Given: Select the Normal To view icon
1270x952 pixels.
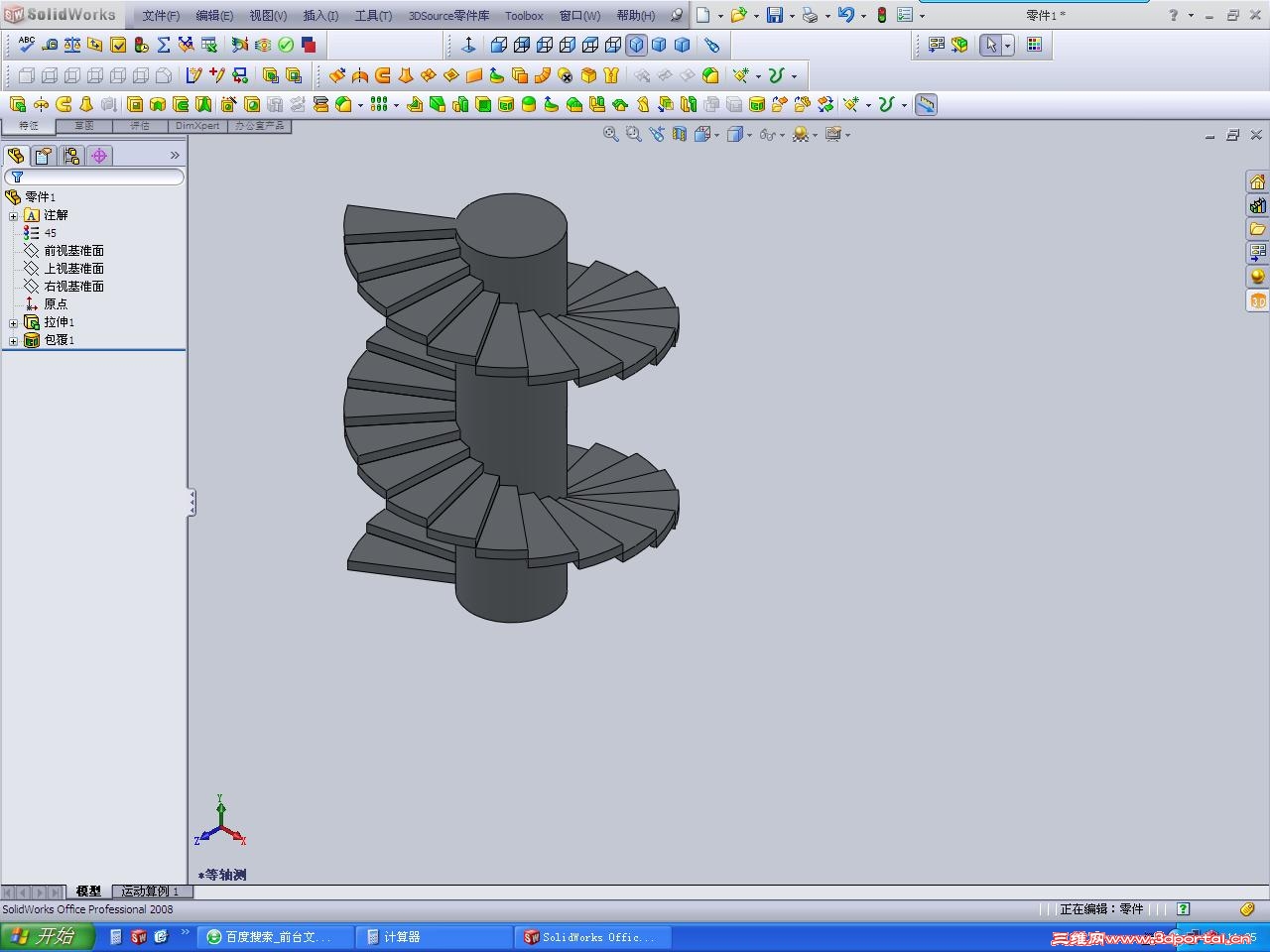Looking at the screenshot, I should click(x=469, y=45).
